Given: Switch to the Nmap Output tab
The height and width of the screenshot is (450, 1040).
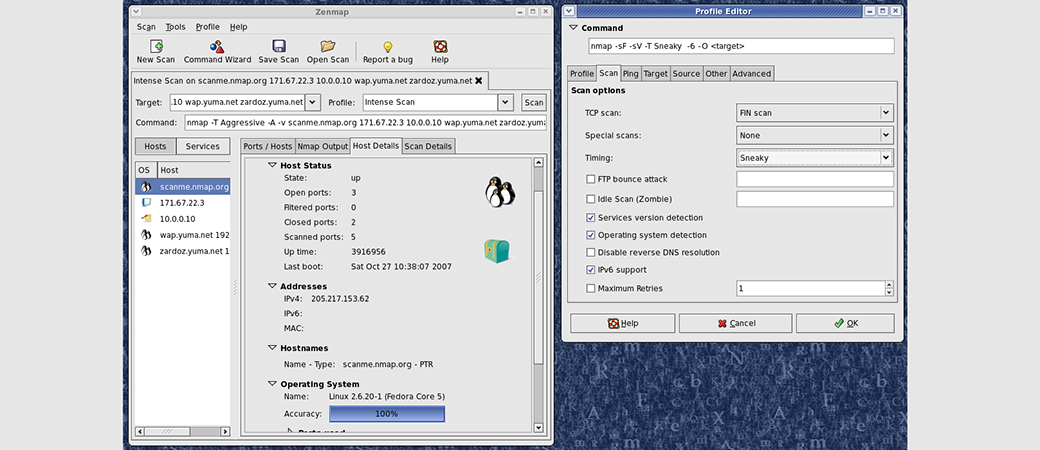Looking at the screenshot, I should (x=322, y=146).
